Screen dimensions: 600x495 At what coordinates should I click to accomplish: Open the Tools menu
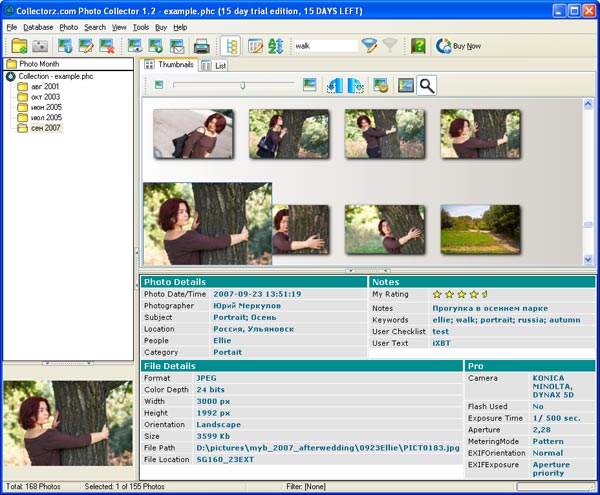click(x=141, y=27)
